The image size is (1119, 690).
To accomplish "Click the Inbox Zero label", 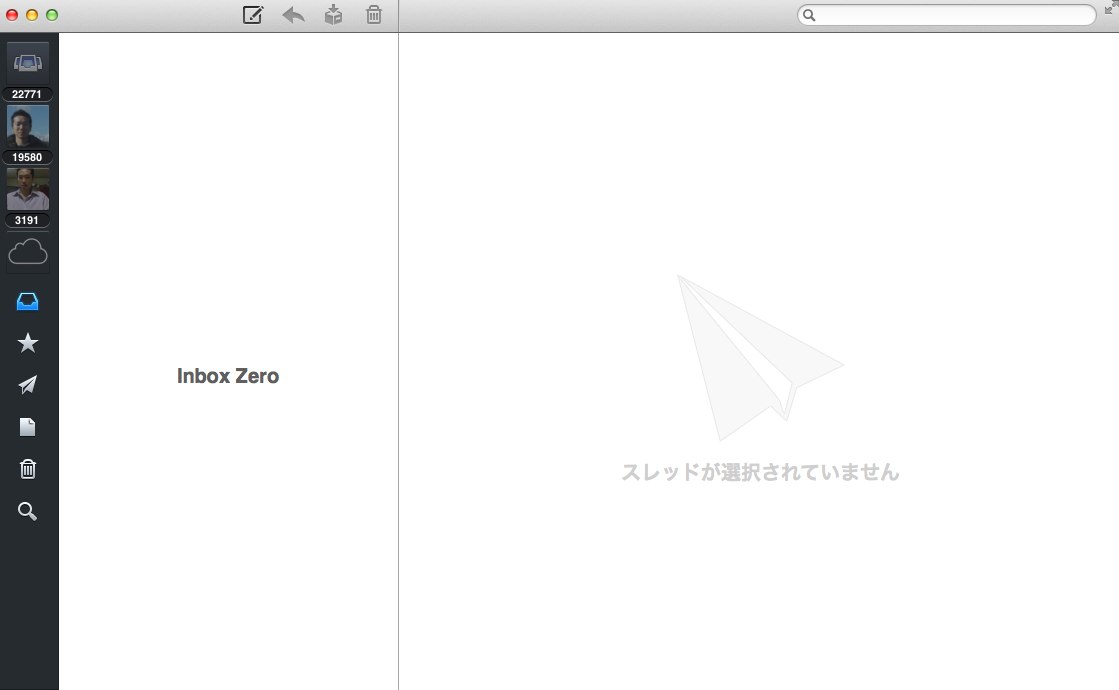I will (228, 376).
